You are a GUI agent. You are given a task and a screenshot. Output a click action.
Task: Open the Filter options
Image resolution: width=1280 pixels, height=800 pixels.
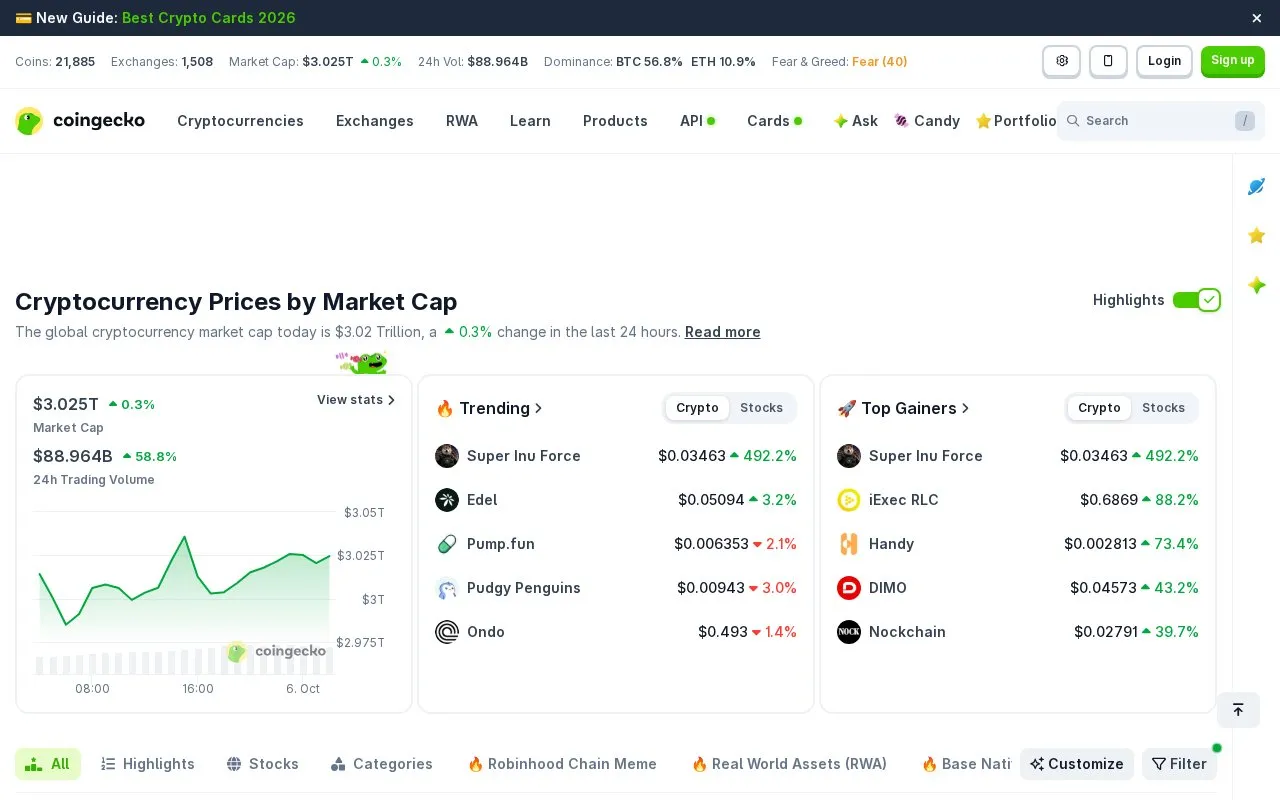[1179, 764]
